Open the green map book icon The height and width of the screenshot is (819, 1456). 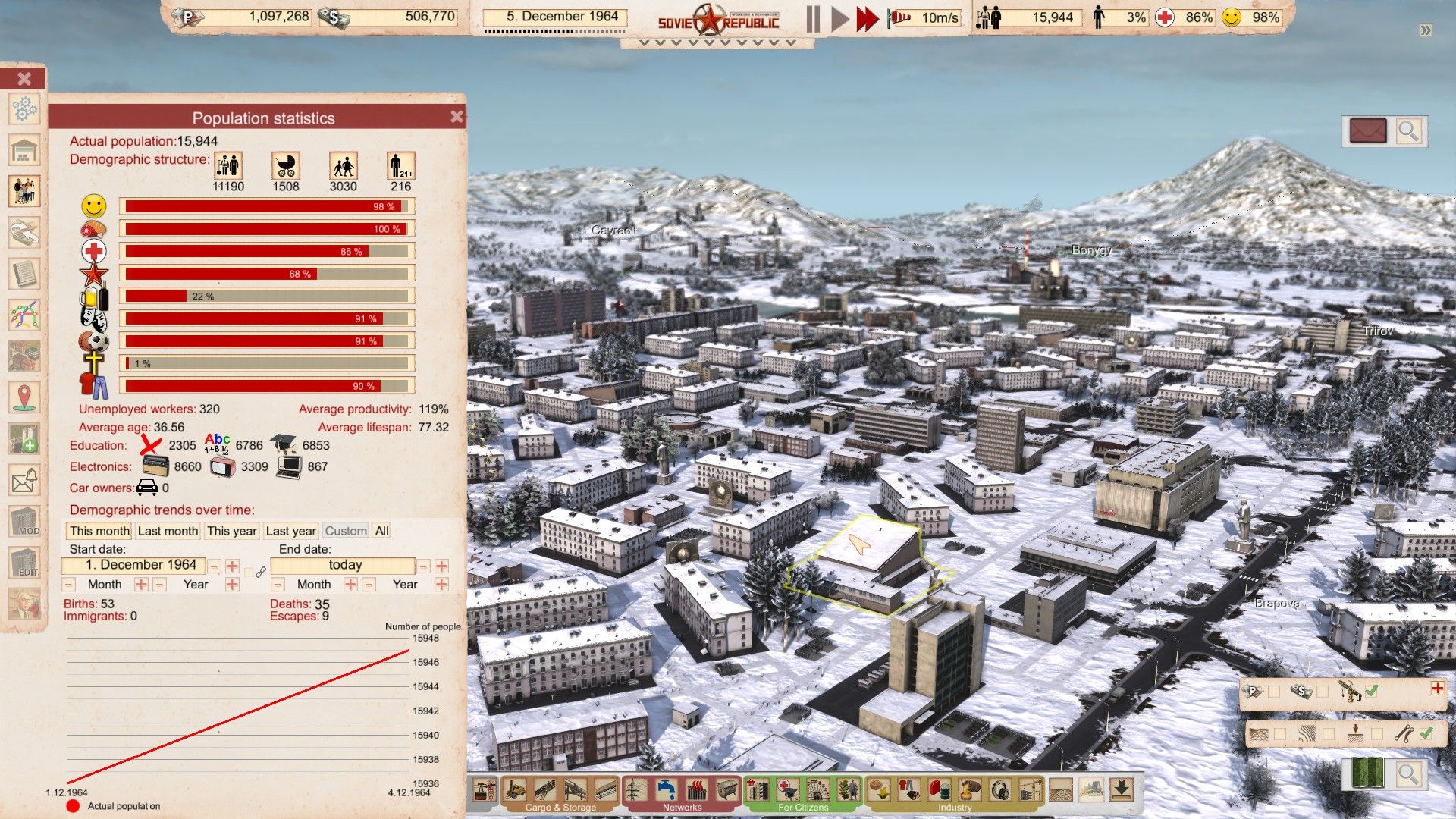1367,774
